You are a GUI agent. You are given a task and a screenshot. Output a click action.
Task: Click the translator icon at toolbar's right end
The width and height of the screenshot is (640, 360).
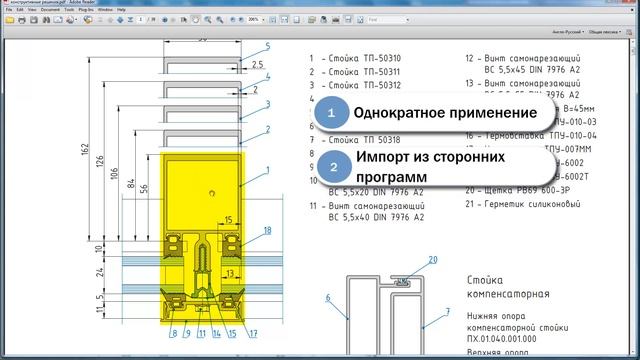point(629,32)
